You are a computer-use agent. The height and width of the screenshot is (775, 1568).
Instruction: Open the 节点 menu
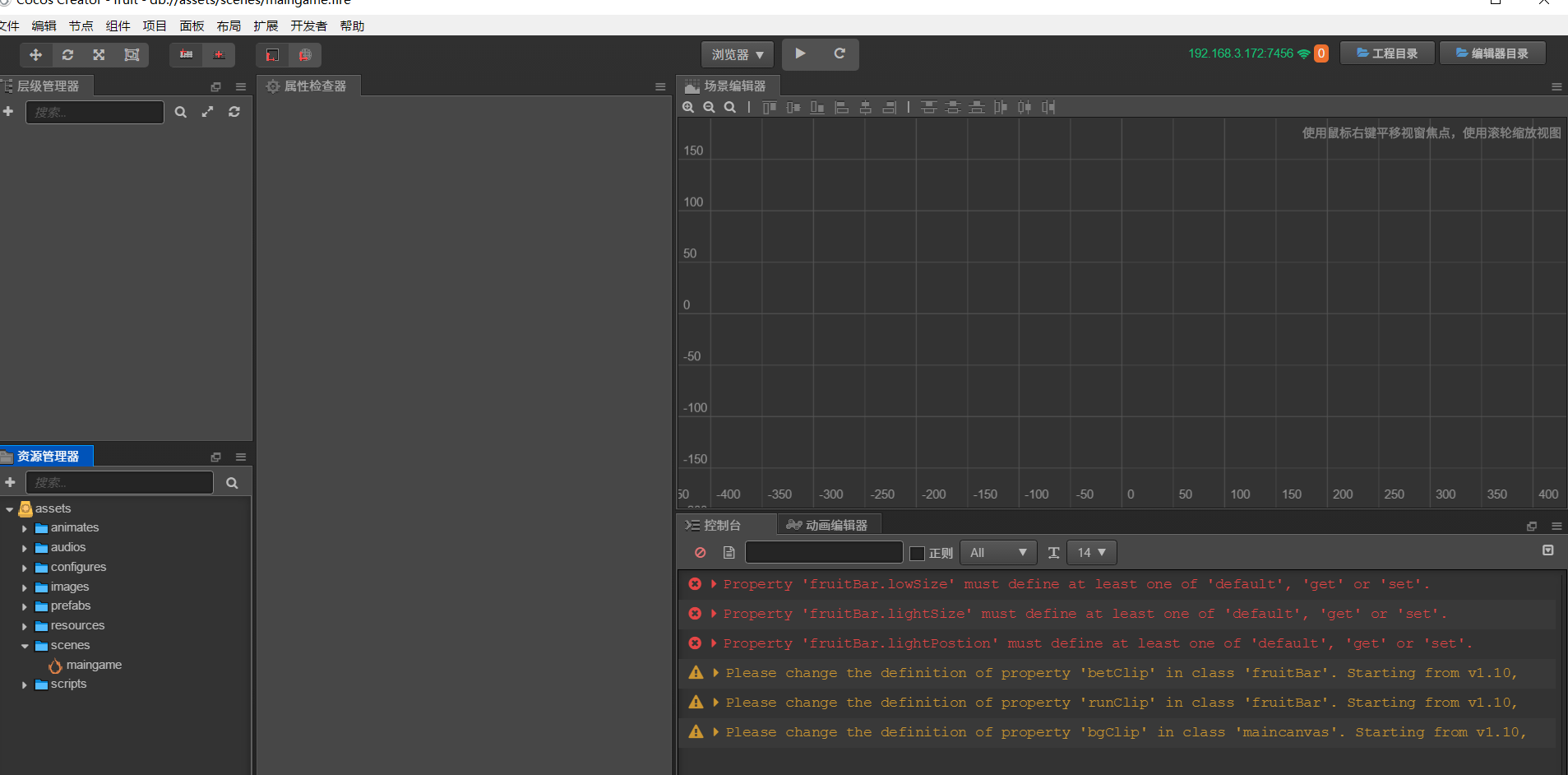81,26
